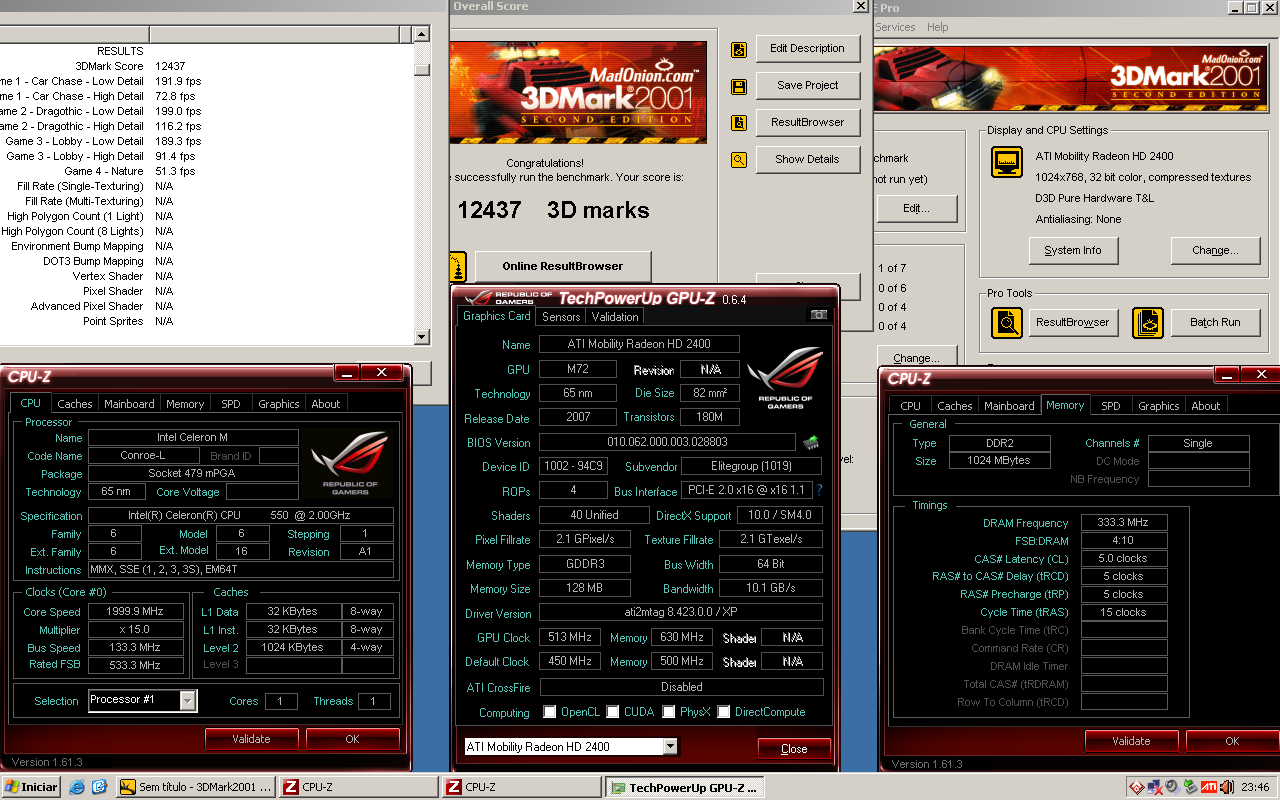Open the Processor #1 selection dropdown
Image resolution: width=1280 pixels, height=800 pixels.
[x=187, y=700]
